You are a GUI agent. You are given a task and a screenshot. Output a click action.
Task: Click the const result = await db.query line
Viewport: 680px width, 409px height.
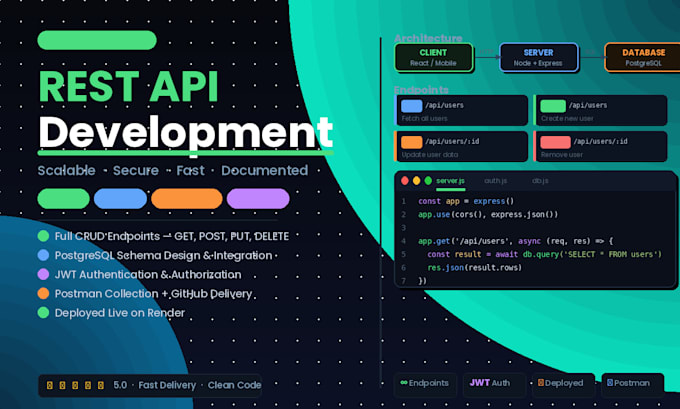[544, 255]
